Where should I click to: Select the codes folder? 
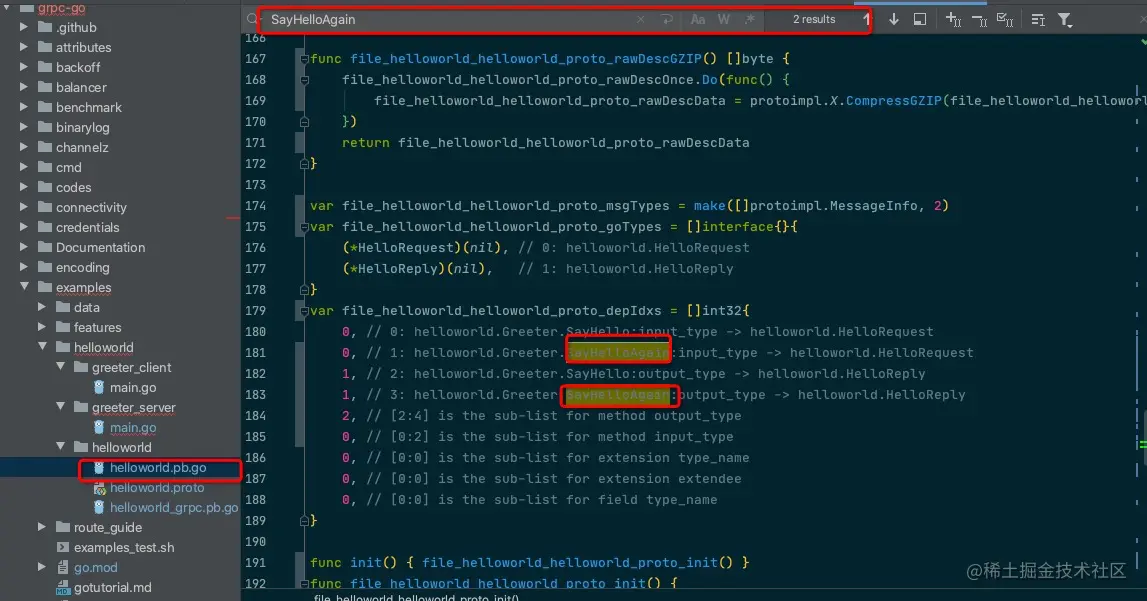click(x=73, y=187)
